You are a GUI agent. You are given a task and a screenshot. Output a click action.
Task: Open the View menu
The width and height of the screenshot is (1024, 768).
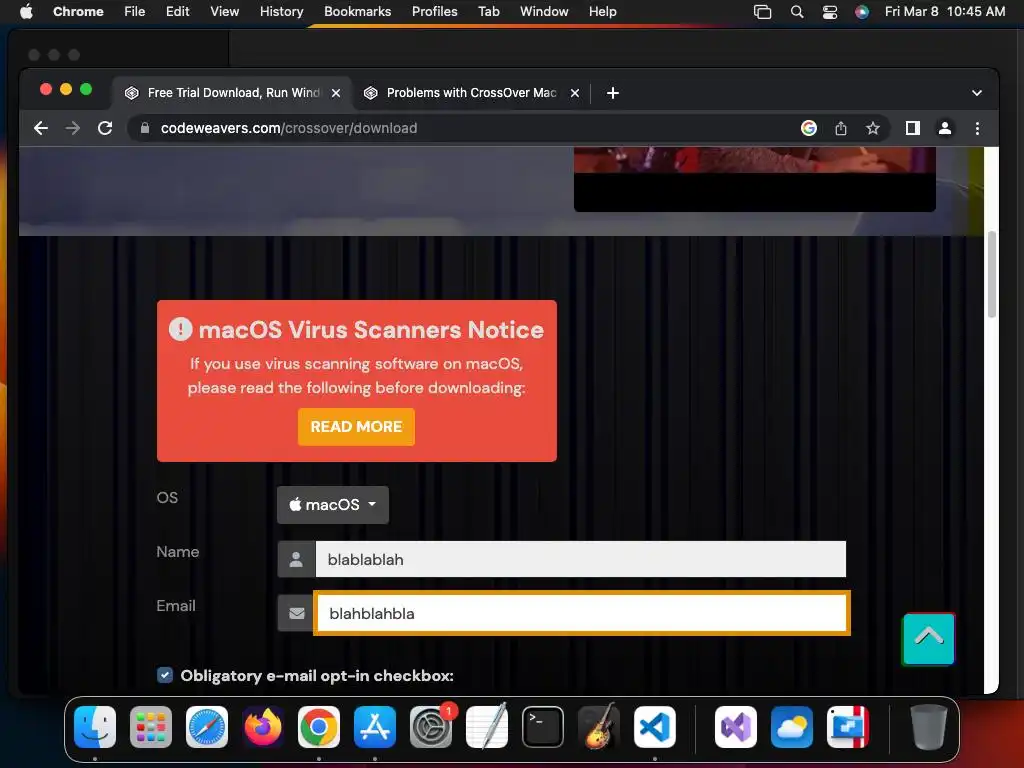coord(224,11)
